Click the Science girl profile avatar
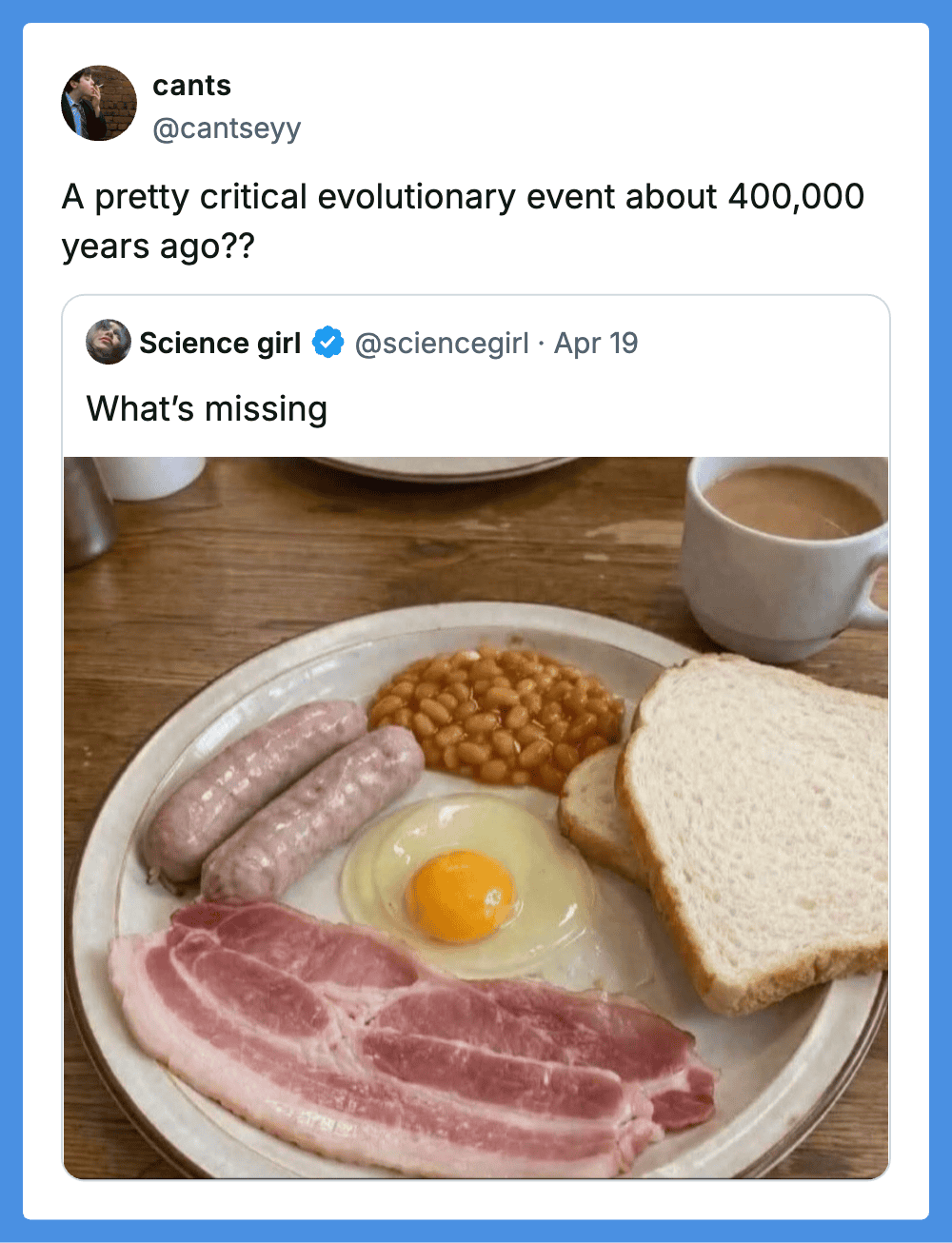 click(109, 343)
